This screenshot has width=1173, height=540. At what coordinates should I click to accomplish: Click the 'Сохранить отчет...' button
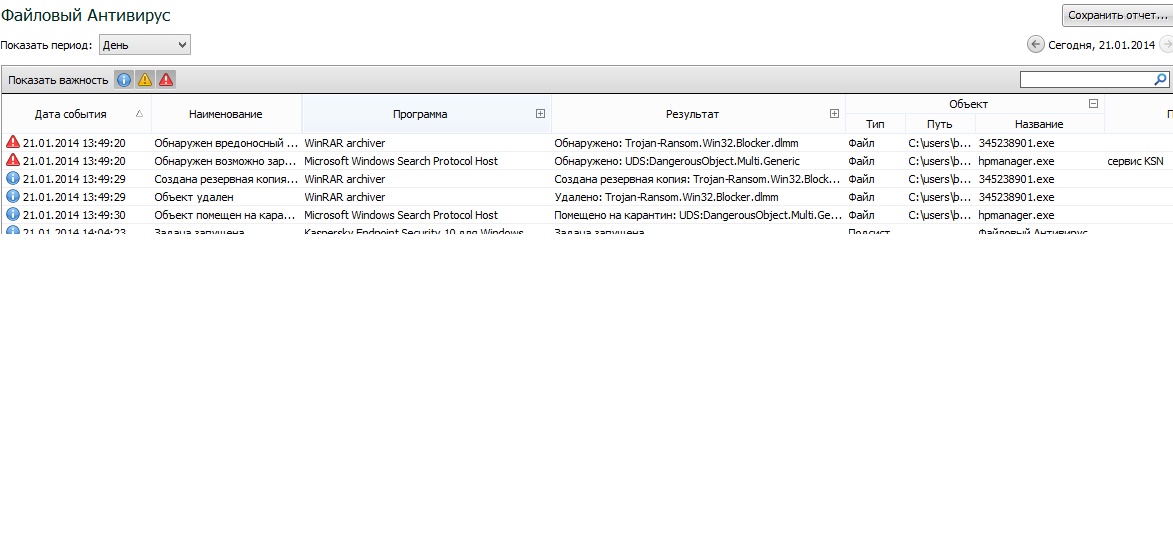[x=1116, y=15]
